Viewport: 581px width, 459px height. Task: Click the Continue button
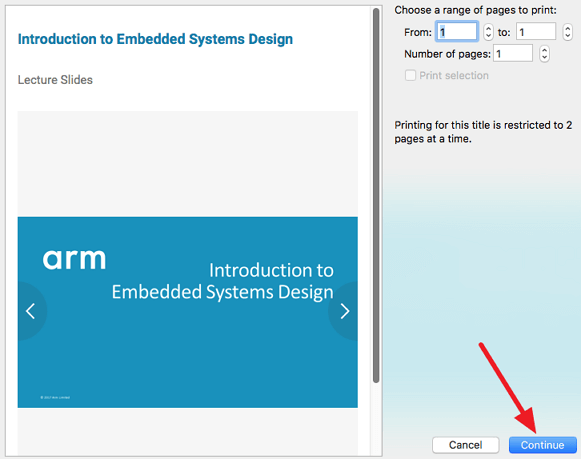542,445
